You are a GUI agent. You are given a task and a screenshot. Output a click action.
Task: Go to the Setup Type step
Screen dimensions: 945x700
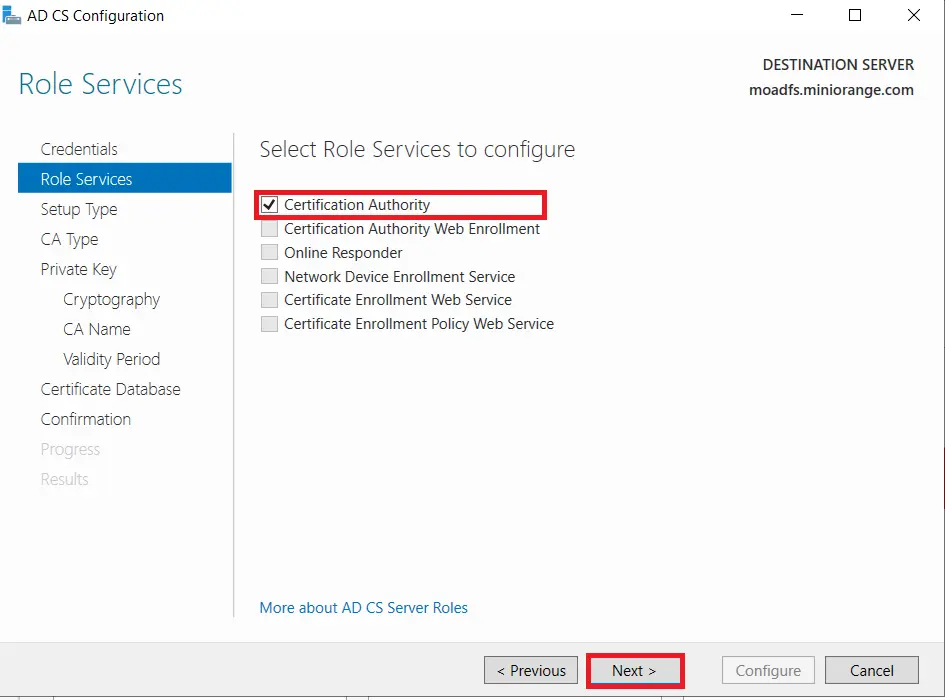point(78,209)
